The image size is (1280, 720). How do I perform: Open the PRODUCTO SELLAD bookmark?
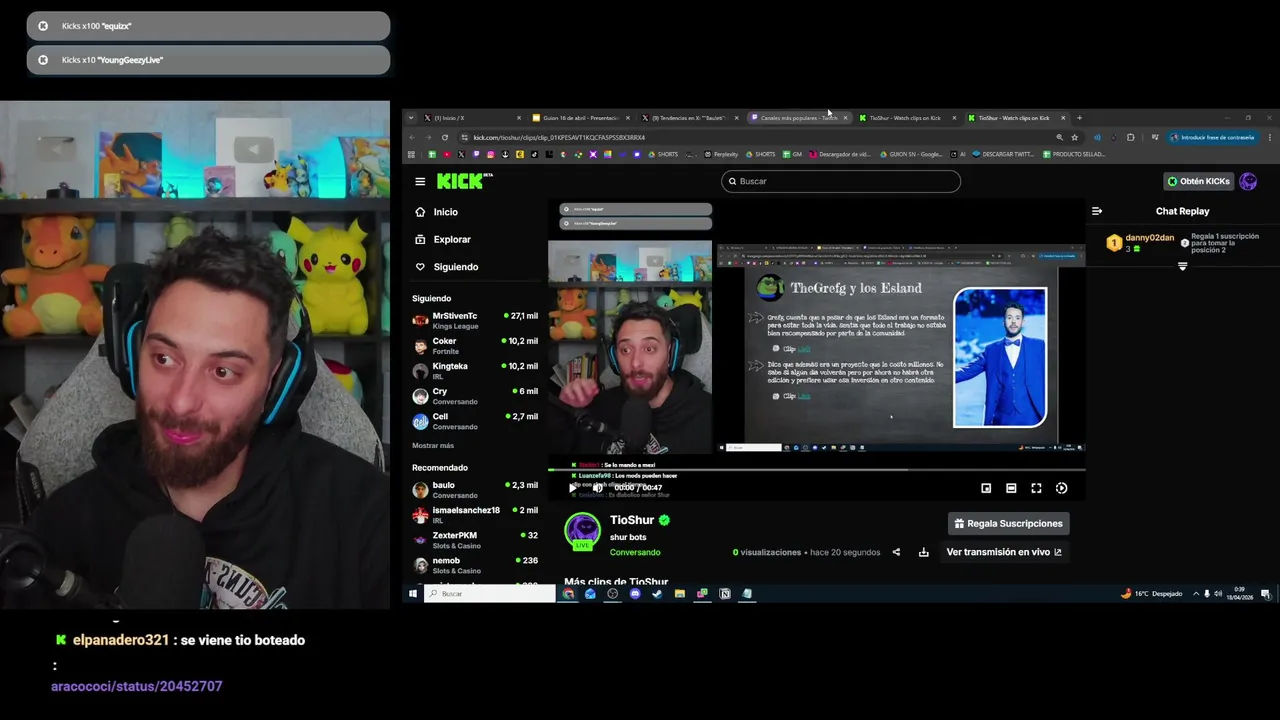pyautogui.click(x=1074, y=154)
